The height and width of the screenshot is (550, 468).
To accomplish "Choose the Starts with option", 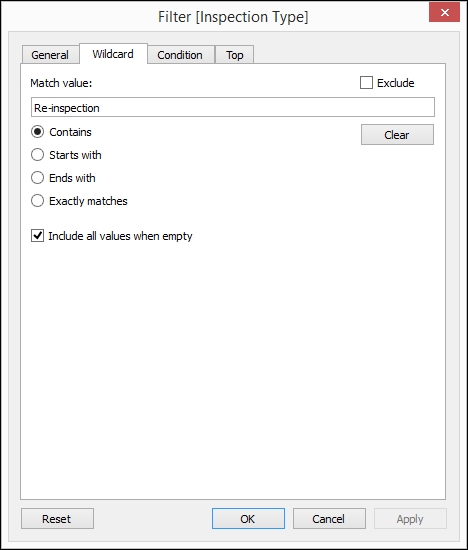I will coord(38,155).
